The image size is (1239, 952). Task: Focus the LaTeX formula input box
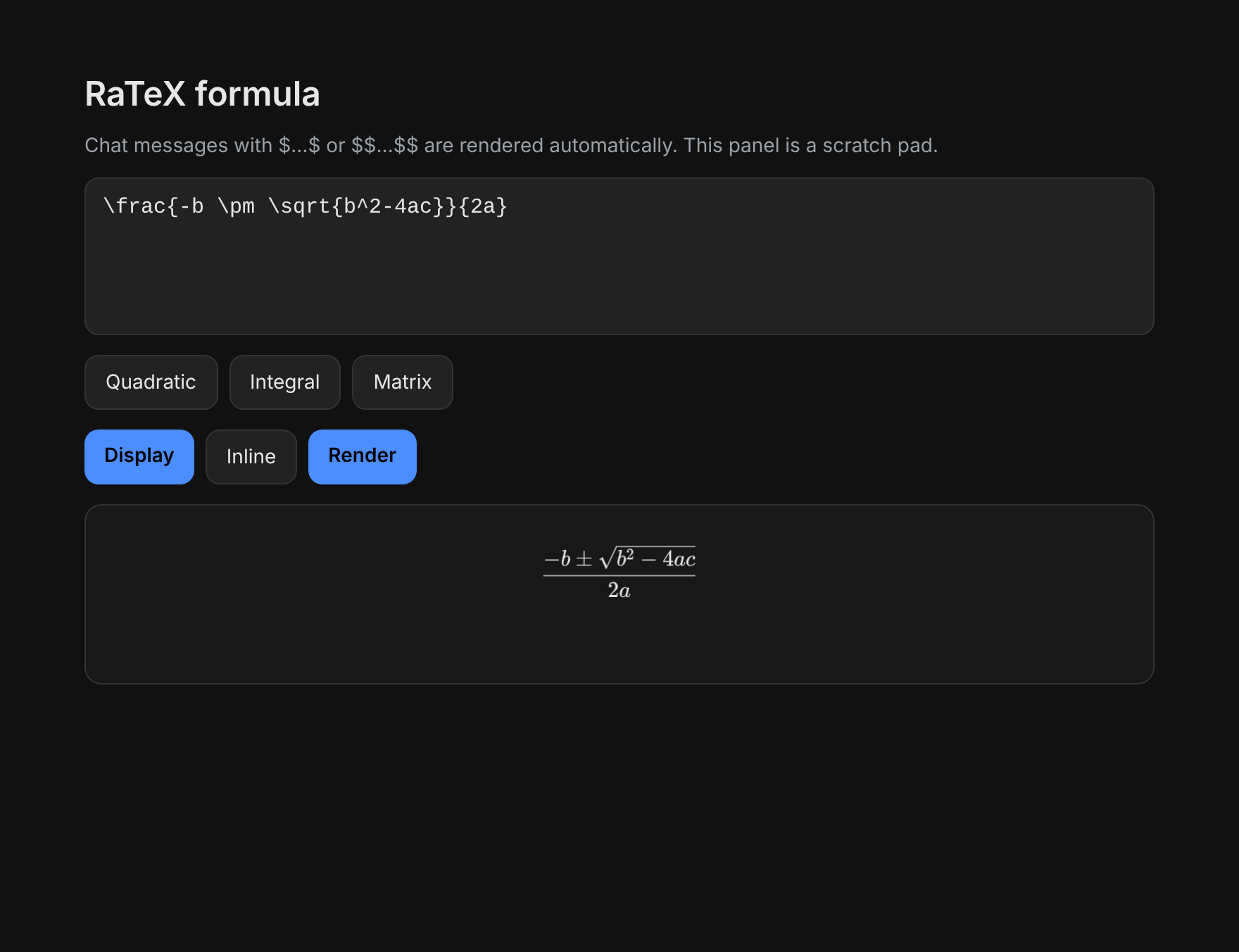619,256
